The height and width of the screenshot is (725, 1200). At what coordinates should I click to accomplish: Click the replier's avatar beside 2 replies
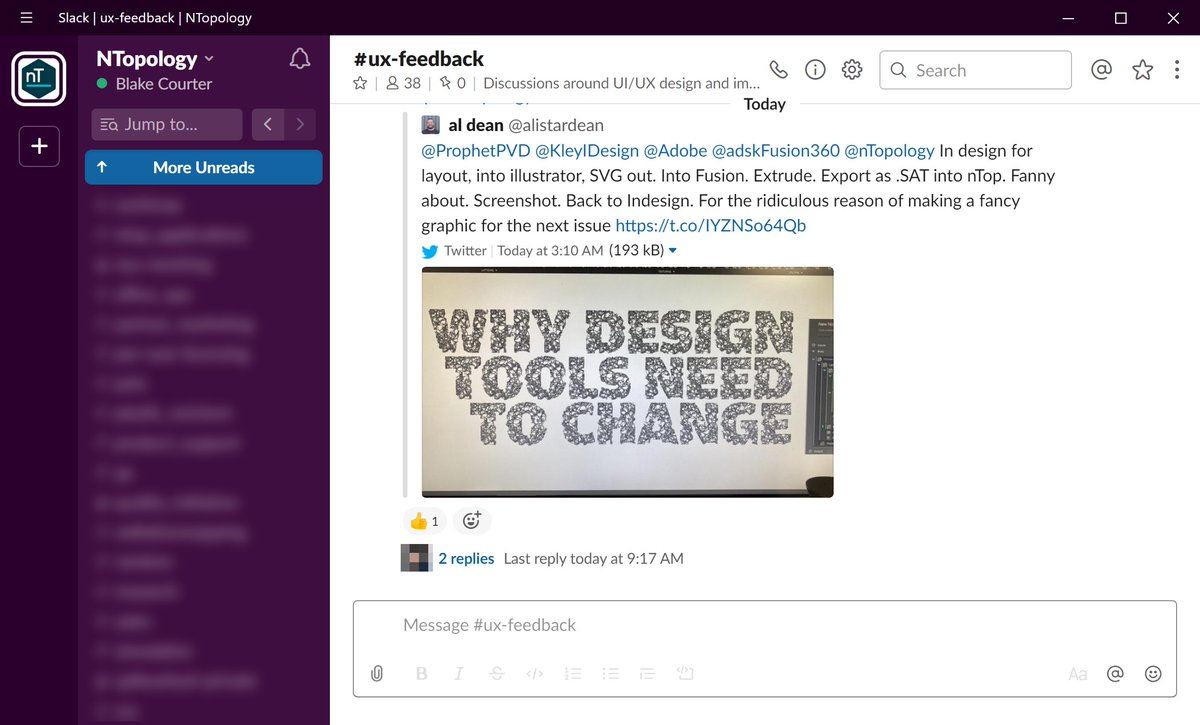click(x=415, y=558)
